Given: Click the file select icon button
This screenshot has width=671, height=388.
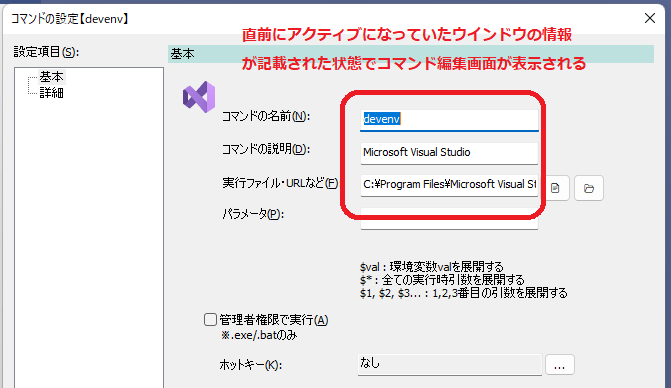Looking at the screenshot, I should coord(555,188).
